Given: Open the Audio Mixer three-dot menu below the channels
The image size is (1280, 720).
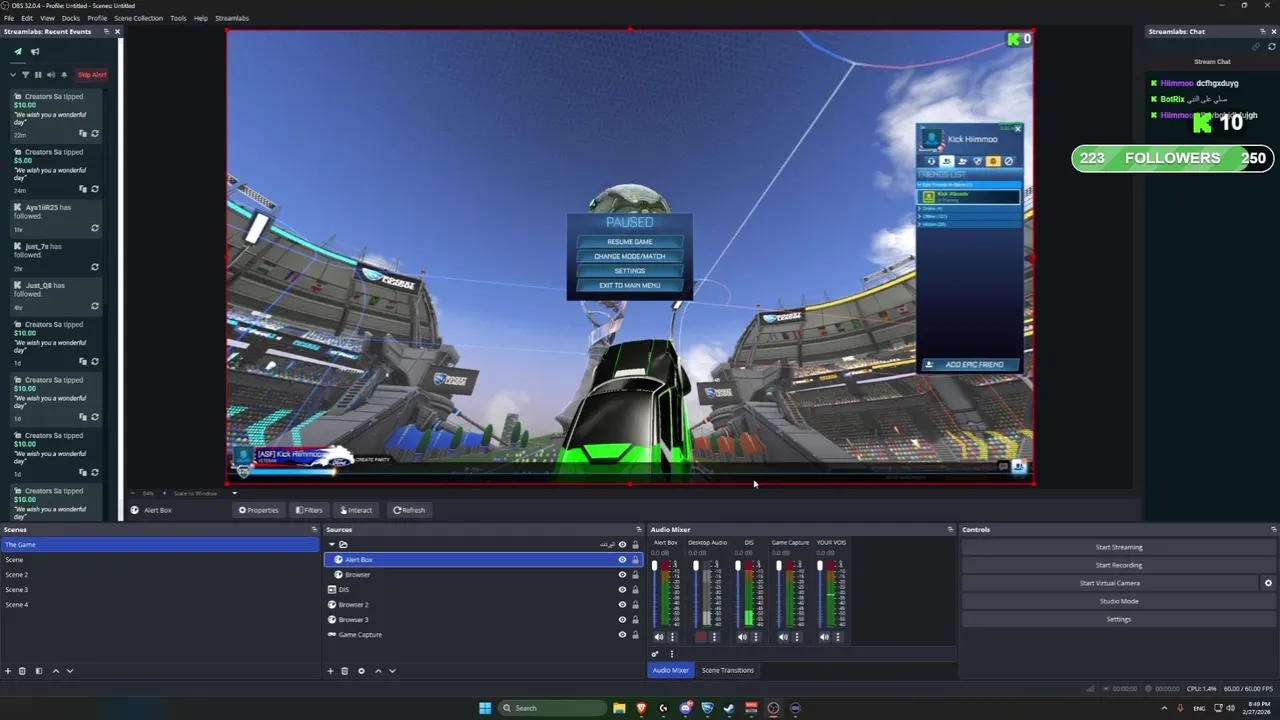Looking at the screenshot, I should coord(671,654).
